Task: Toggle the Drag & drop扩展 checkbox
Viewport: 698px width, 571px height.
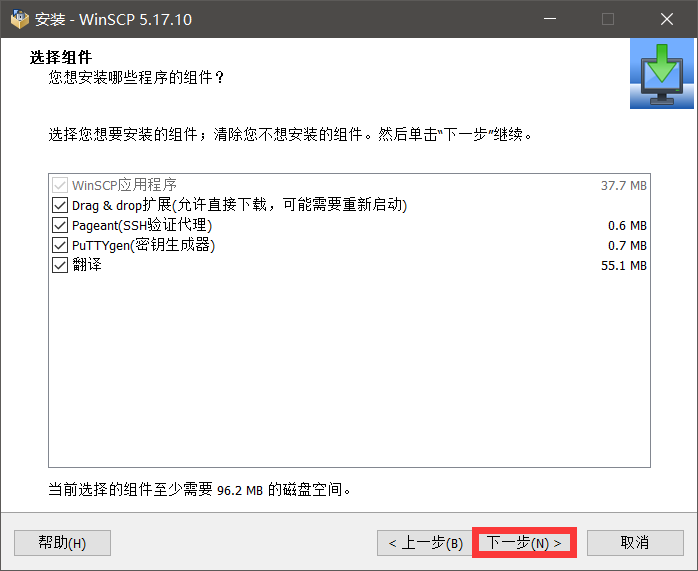Action: tap(60, 205)
